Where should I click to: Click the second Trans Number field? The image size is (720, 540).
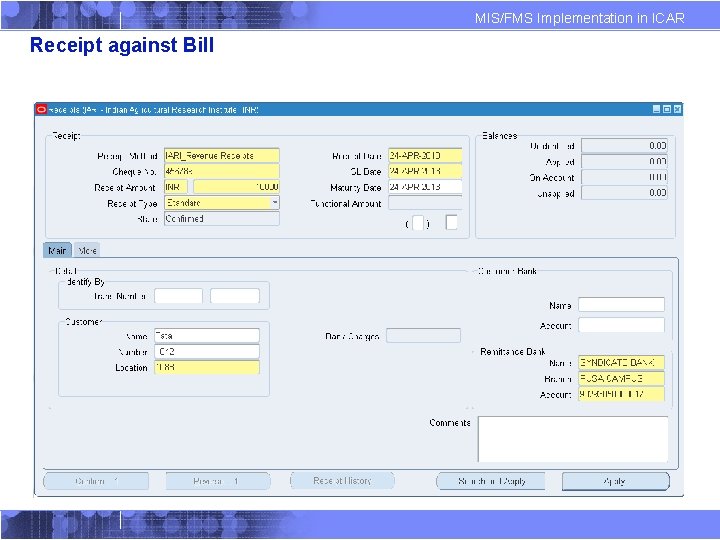tap(235, 296)
